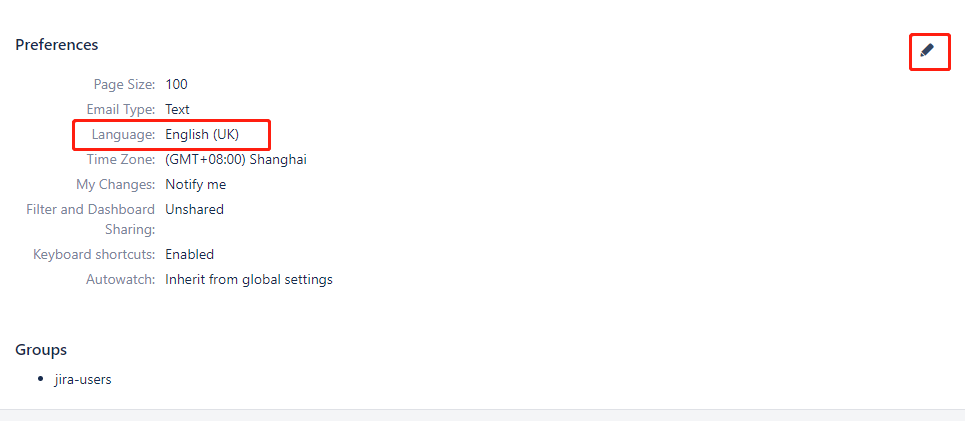Click the jira-users group entry
The image size is (965, 421).
point(83,380)
